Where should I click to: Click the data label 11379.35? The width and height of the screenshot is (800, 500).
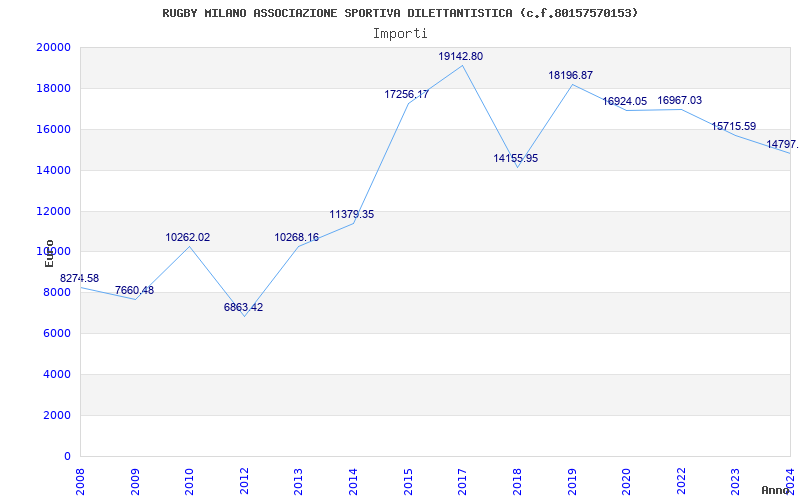coord(352,214)
